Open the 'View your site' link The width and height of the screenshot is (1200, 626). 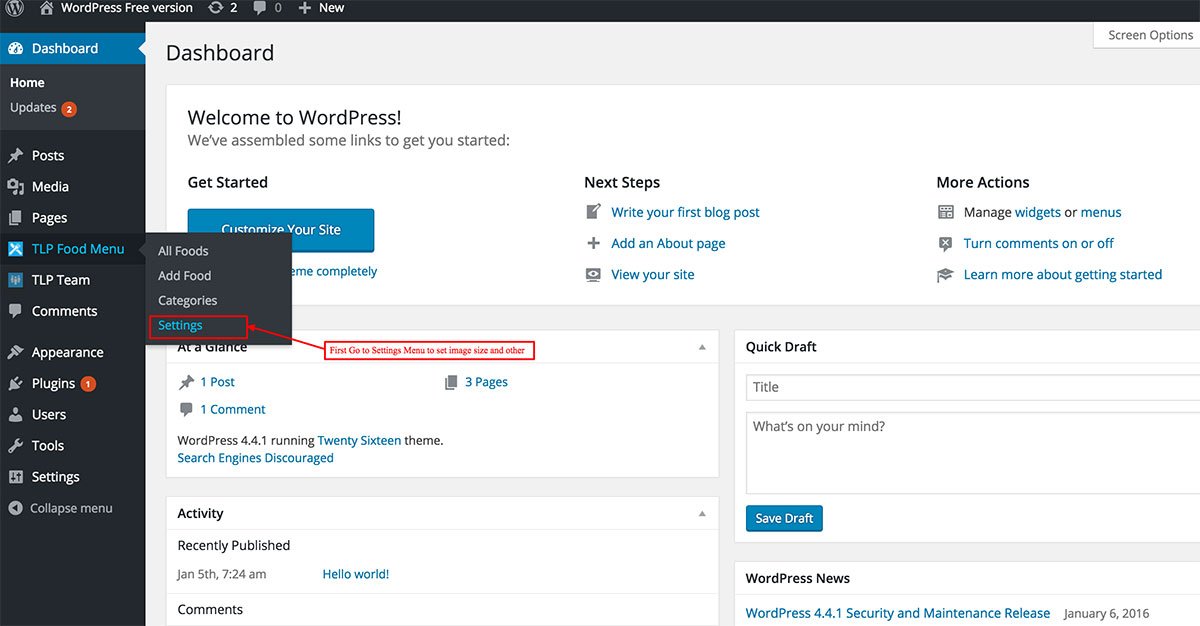[x=652, y=274]
